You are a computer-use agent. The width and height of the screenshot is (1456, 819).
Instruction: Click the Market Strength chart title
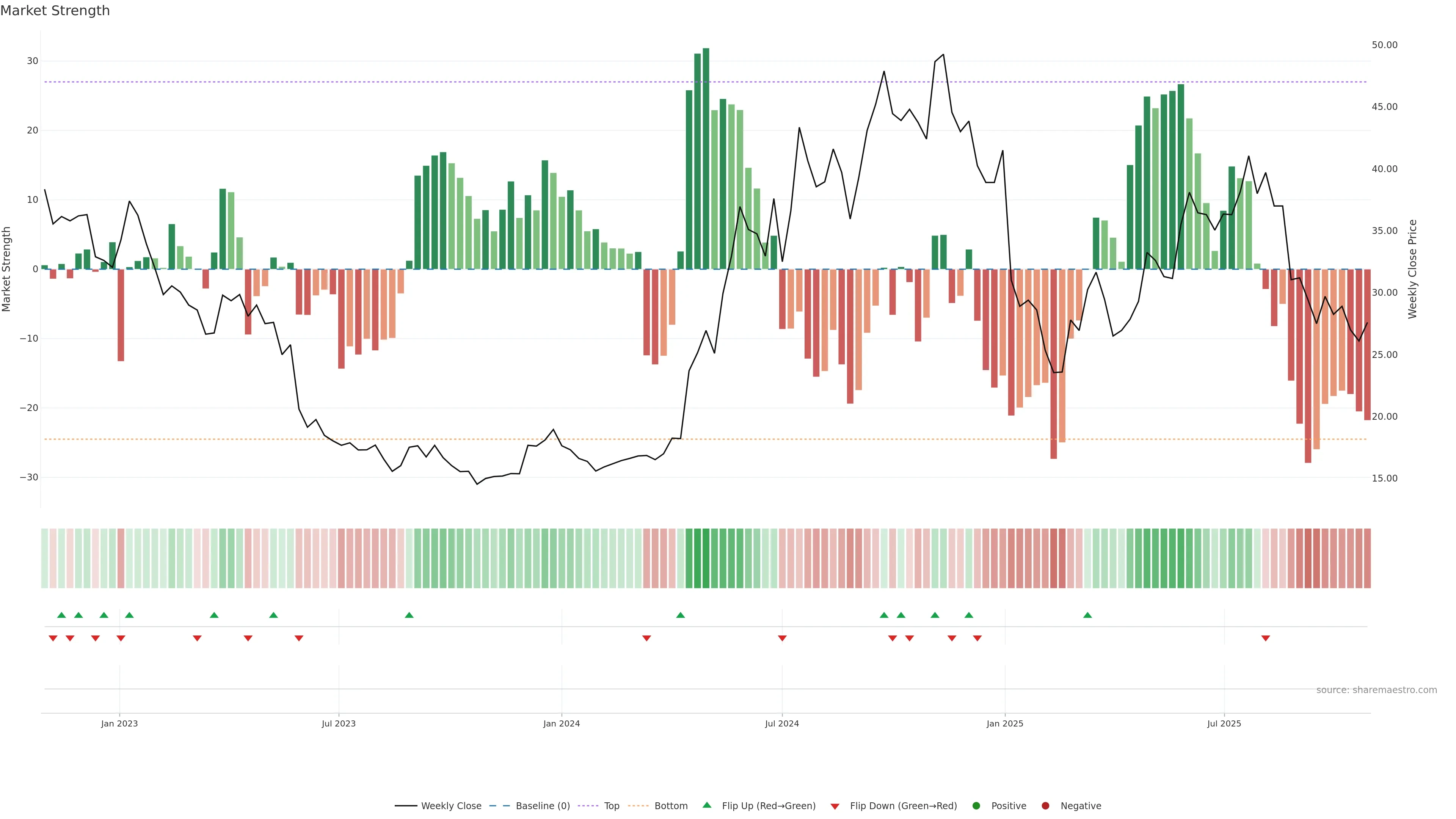tap(55, 11)
